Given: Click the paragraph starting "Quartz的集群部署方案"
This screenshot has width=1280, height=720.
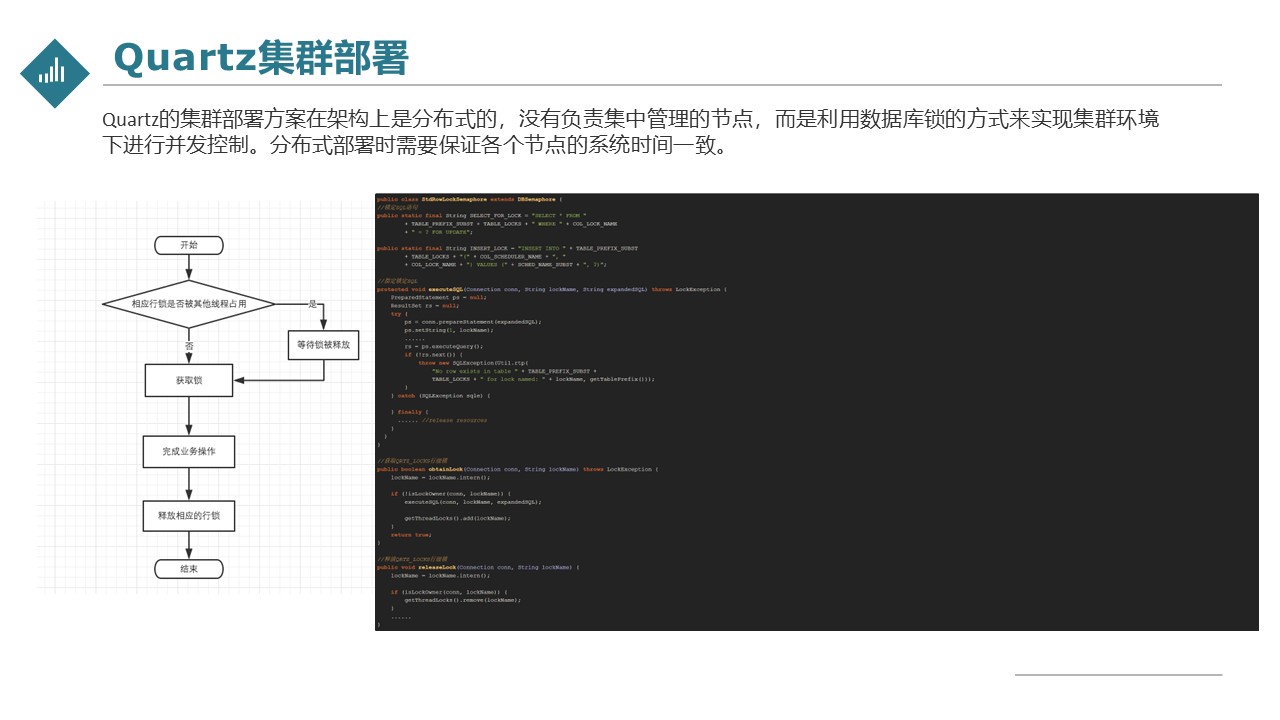Looking at the screenshot, I should click(631, 131).
